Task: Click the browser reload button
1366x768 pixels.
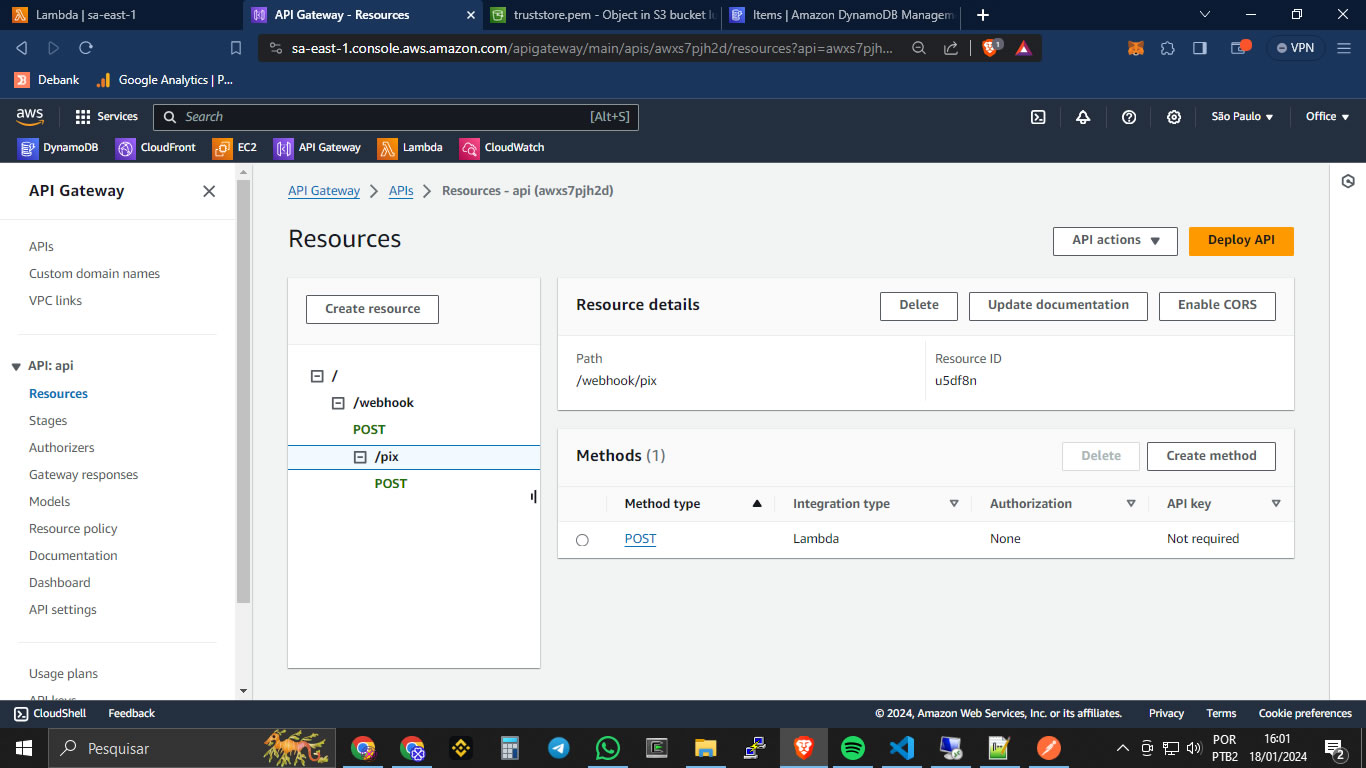Action: click(x=86, y=48)
